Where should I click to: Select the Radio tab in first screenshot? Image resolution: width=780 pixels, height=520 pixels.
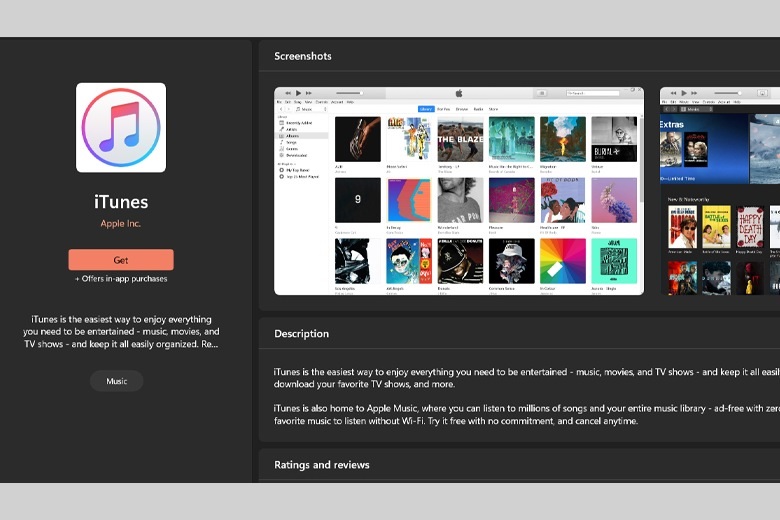point(478,109)
